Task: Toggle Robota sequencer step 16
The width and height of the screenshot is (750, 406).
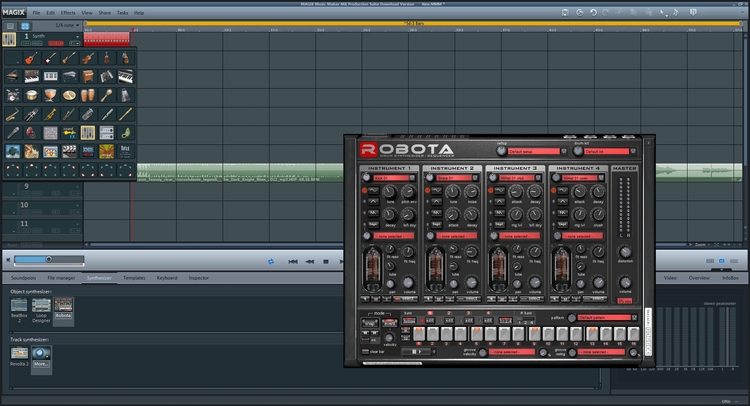Action: tap(633, 332)
